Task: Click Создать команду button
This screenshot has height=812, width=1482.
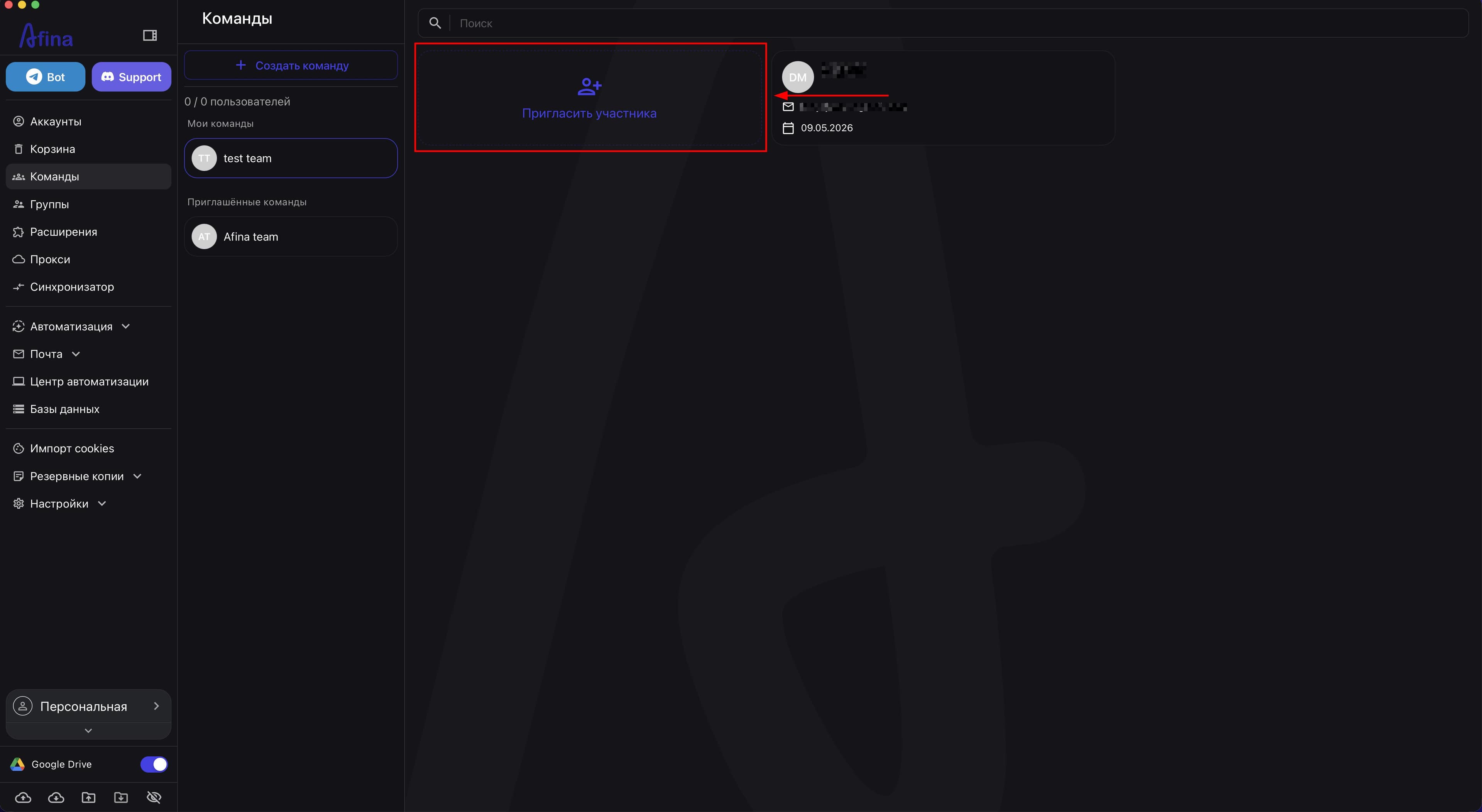Action: coord(291,65)
